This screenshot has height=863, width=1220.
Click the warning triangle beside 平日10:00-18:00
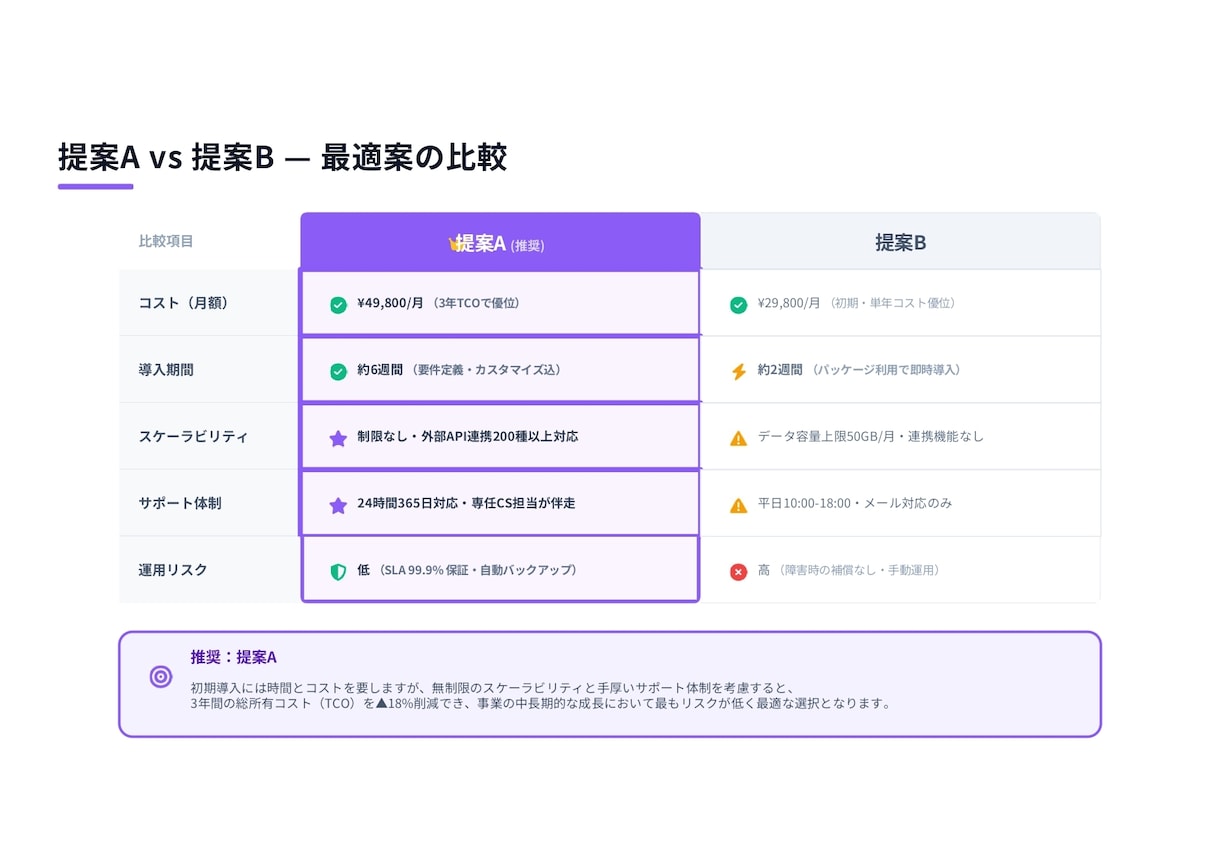pos(738,505)
